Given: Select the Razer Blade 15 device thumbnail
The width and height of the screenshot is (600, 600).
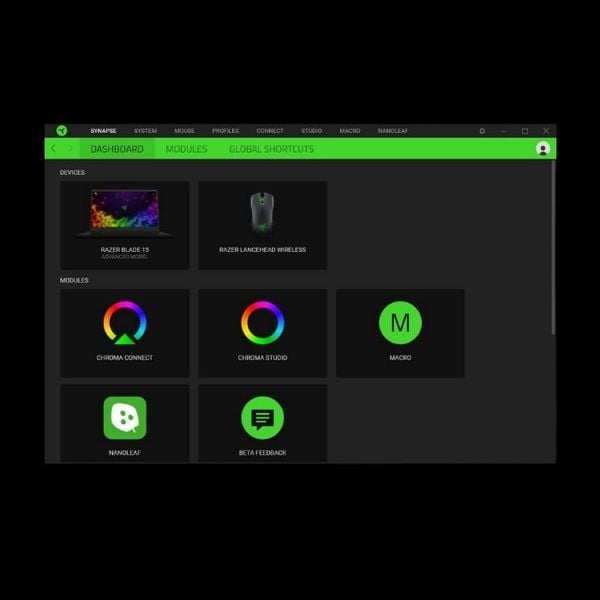Looking at the screenshot, I should pos(125,214).
